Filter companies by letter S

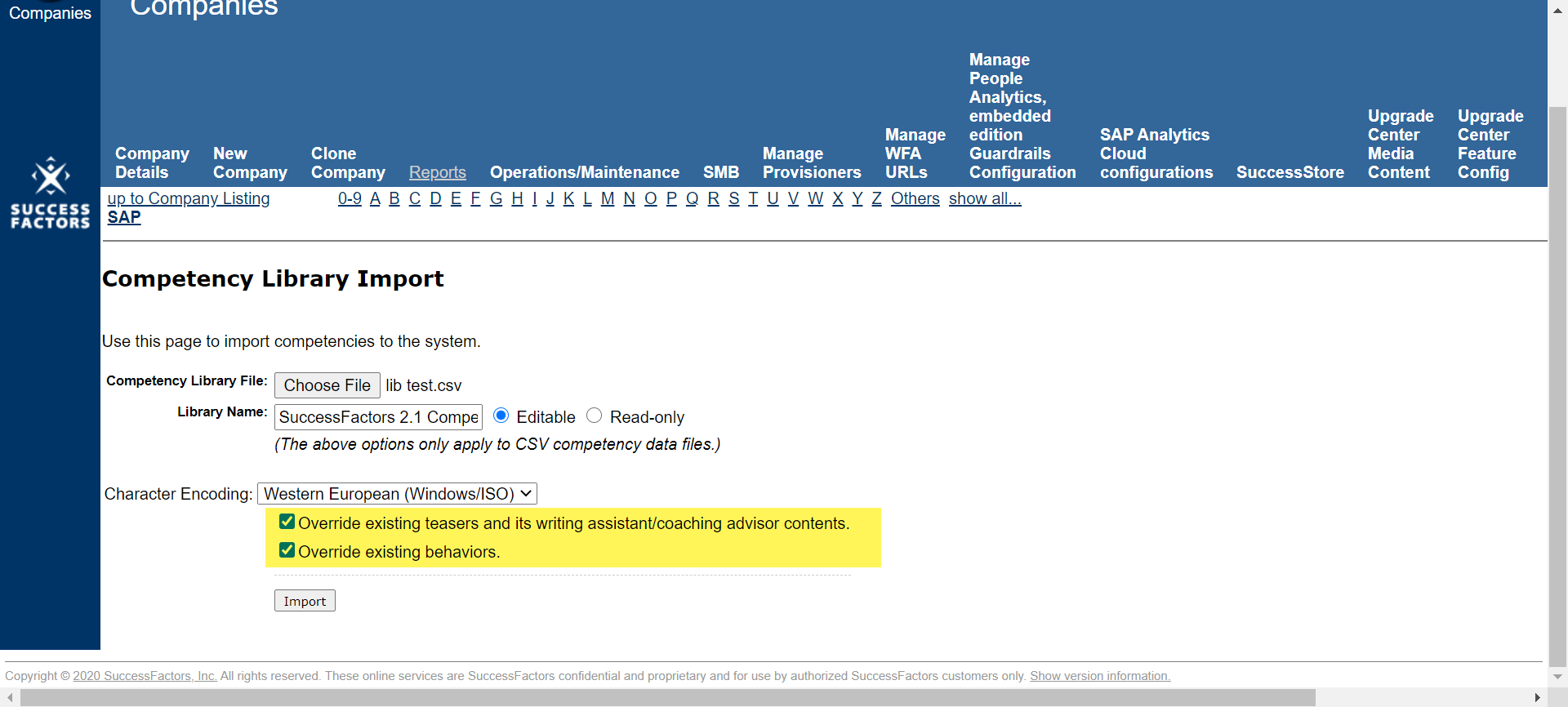click(733, 198)
